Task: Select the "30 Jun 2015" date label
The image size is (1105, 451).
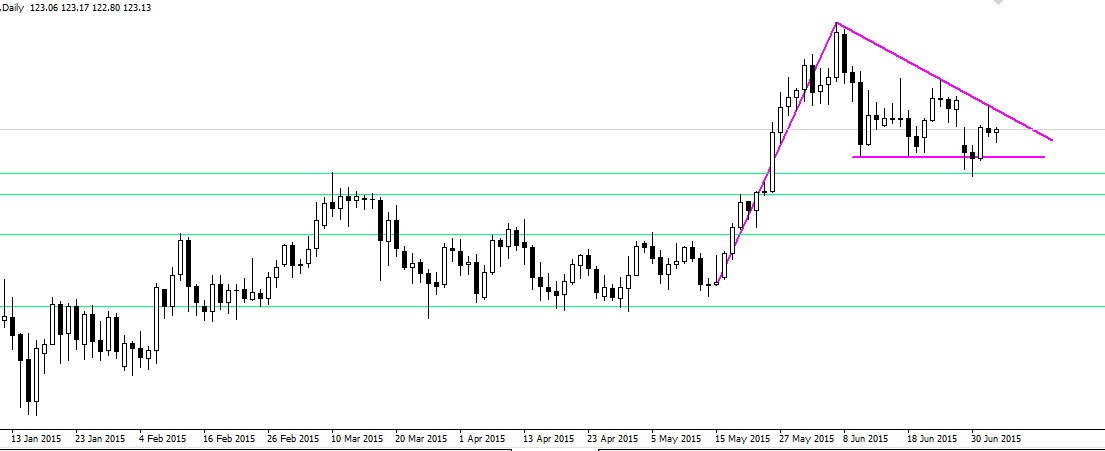Action: click(x=995, y=438)
